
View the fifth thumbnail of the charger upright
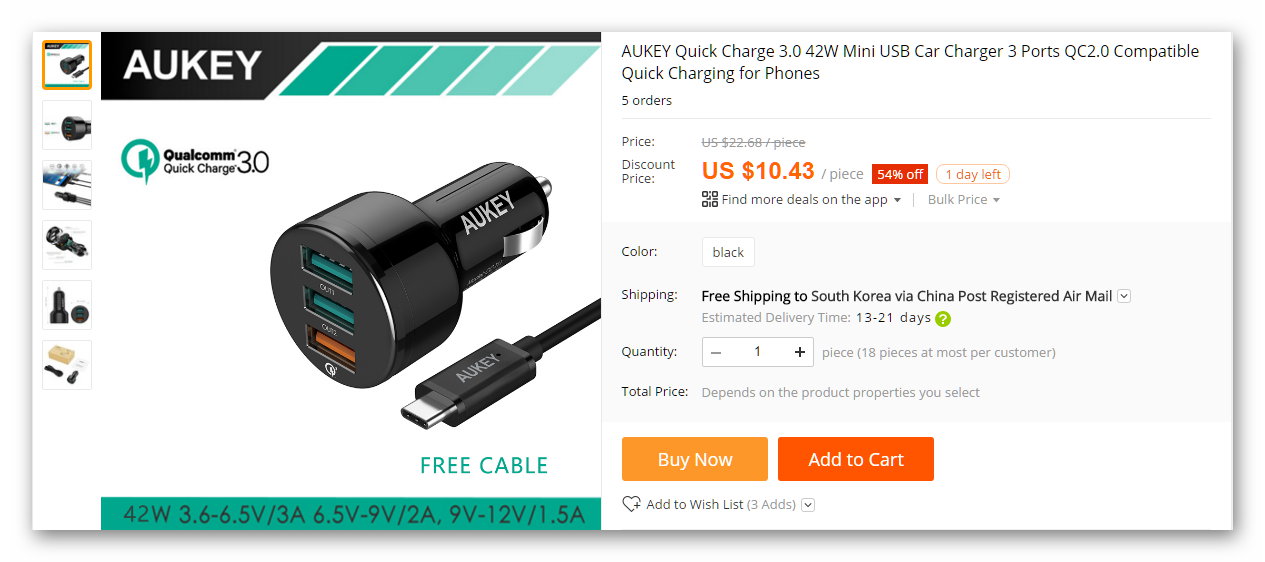(x=67, y=305)
